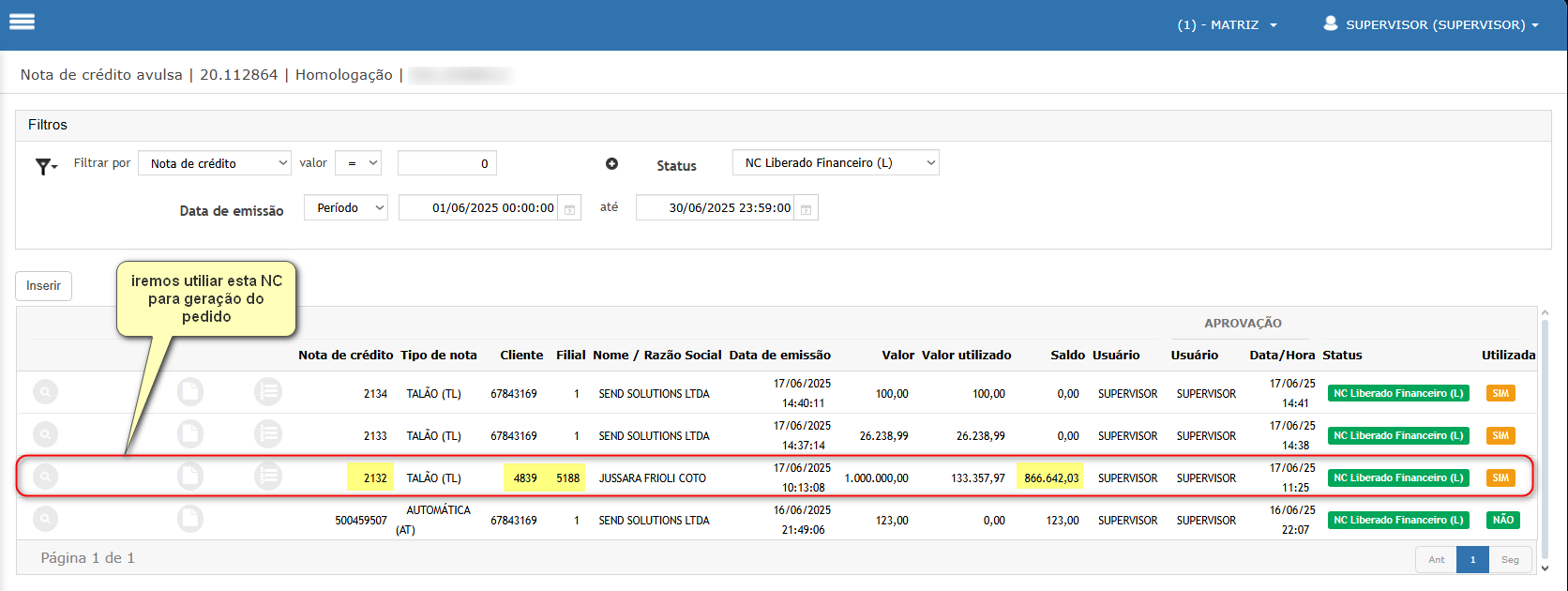Click NÃO badge on note 500459507 row
Viewport: 1568px width, 591px height.
point(1503,520)
